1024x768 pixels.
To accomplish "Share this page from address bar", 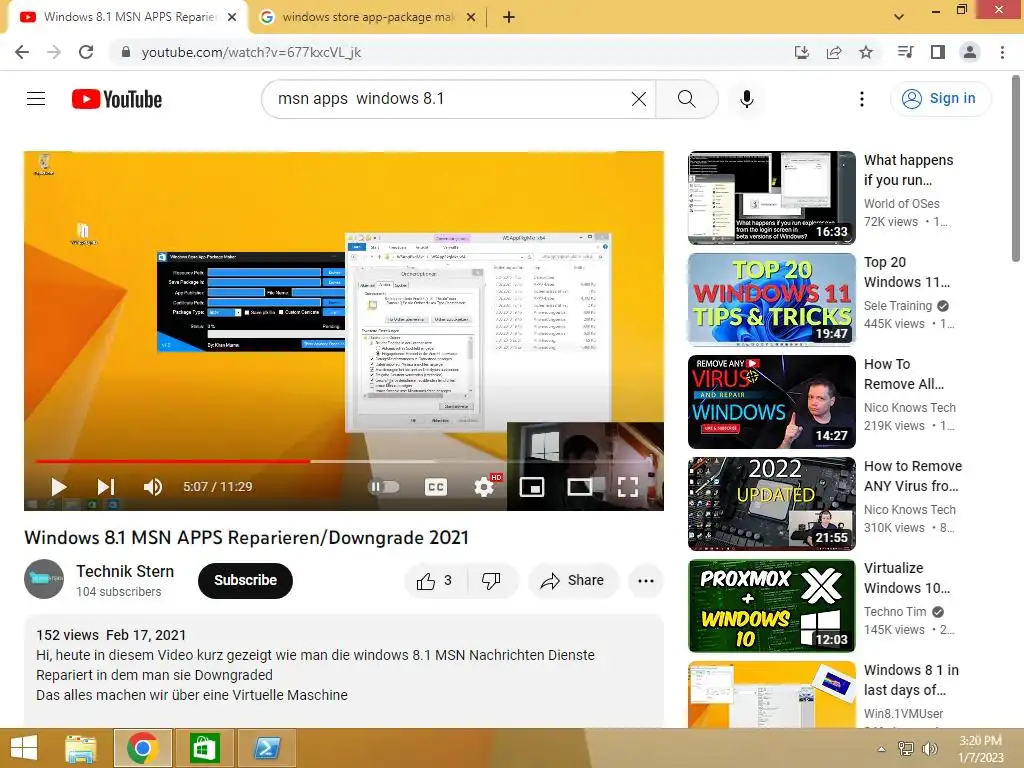I will click(834, 52).
